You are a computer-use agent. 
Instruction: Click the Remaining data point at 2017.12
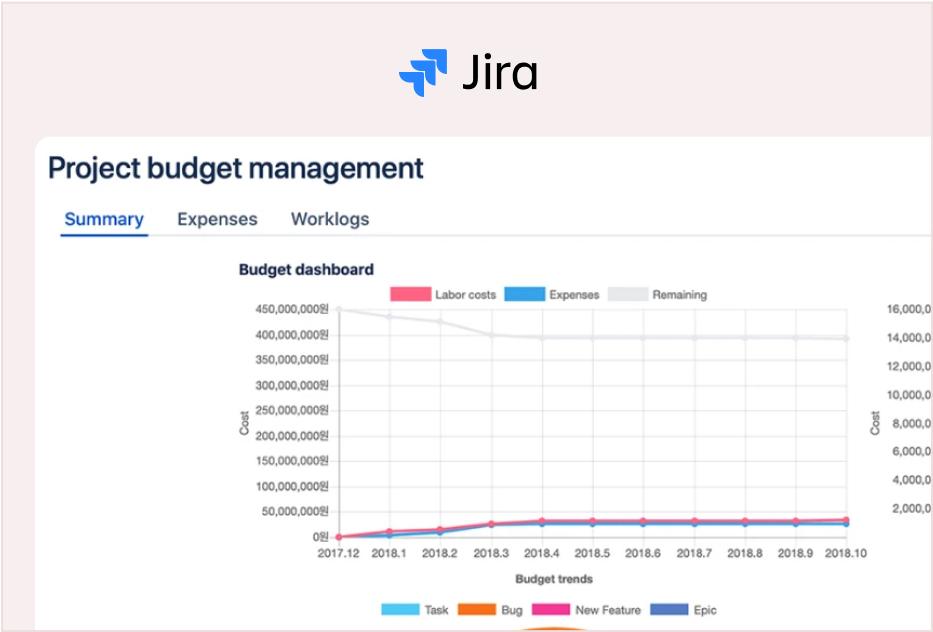pos(339,309)
